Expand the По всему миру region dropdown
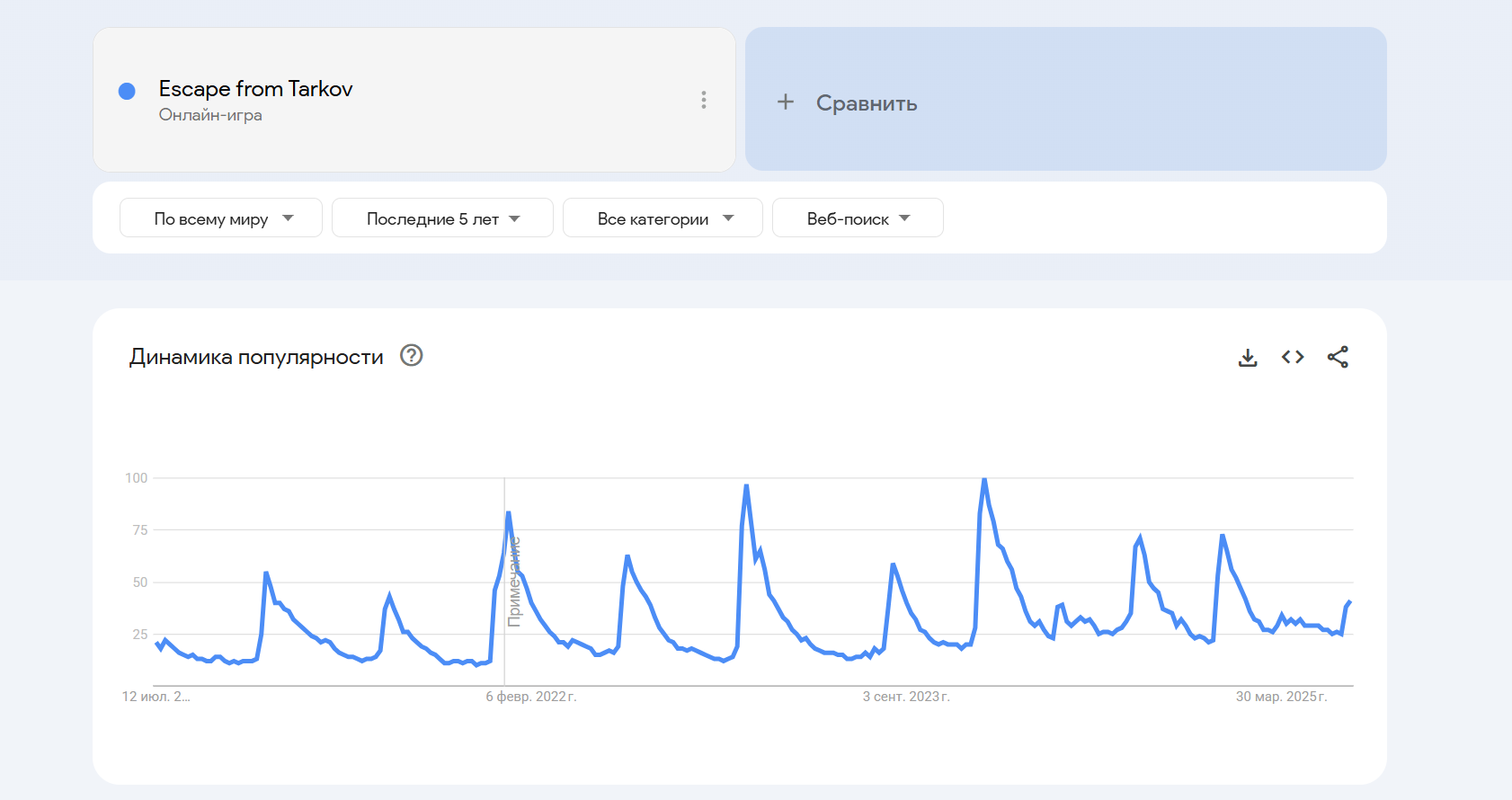The height and width of the screenshot is (800, 1512). coord(221,218)
